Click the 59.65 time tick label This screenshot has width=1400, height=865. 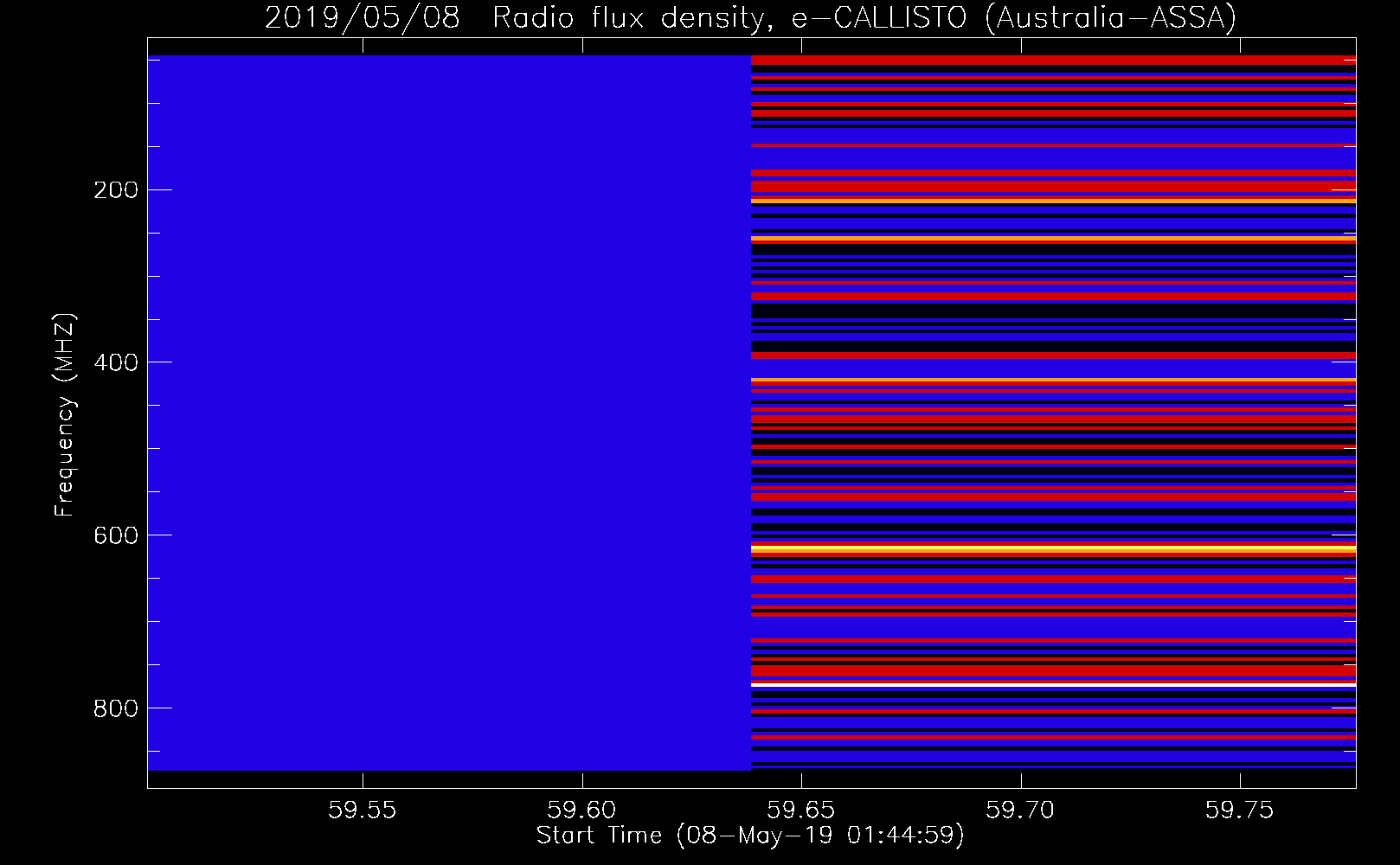[802, 810]
